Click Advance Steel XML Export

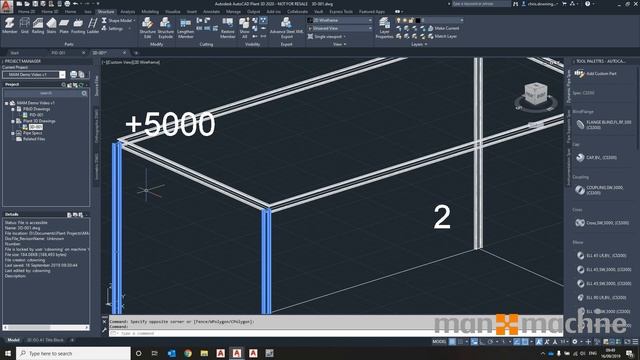287,28
